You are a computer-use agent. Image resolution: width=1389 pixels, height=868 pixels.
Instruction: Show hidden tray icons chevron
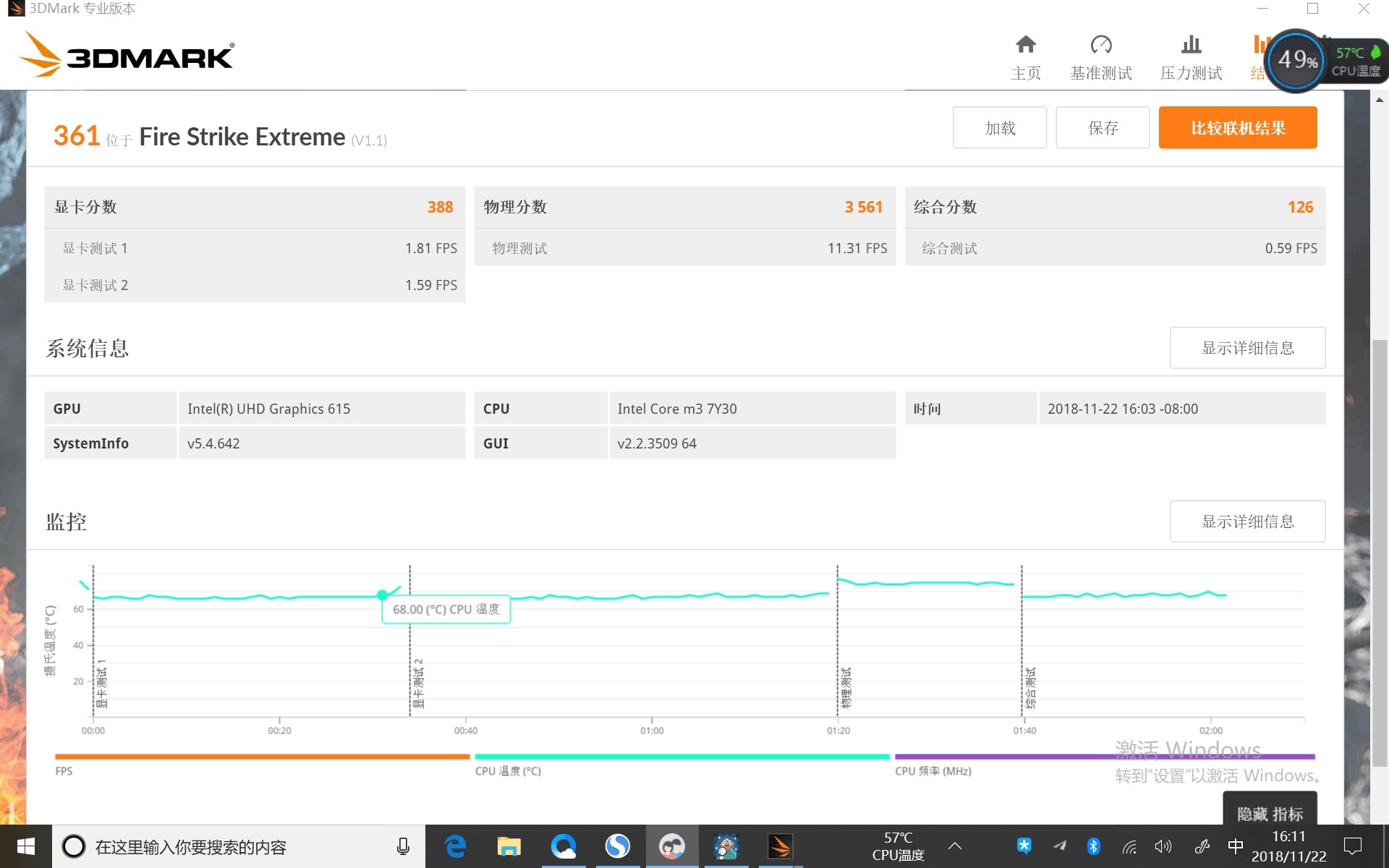955,846
